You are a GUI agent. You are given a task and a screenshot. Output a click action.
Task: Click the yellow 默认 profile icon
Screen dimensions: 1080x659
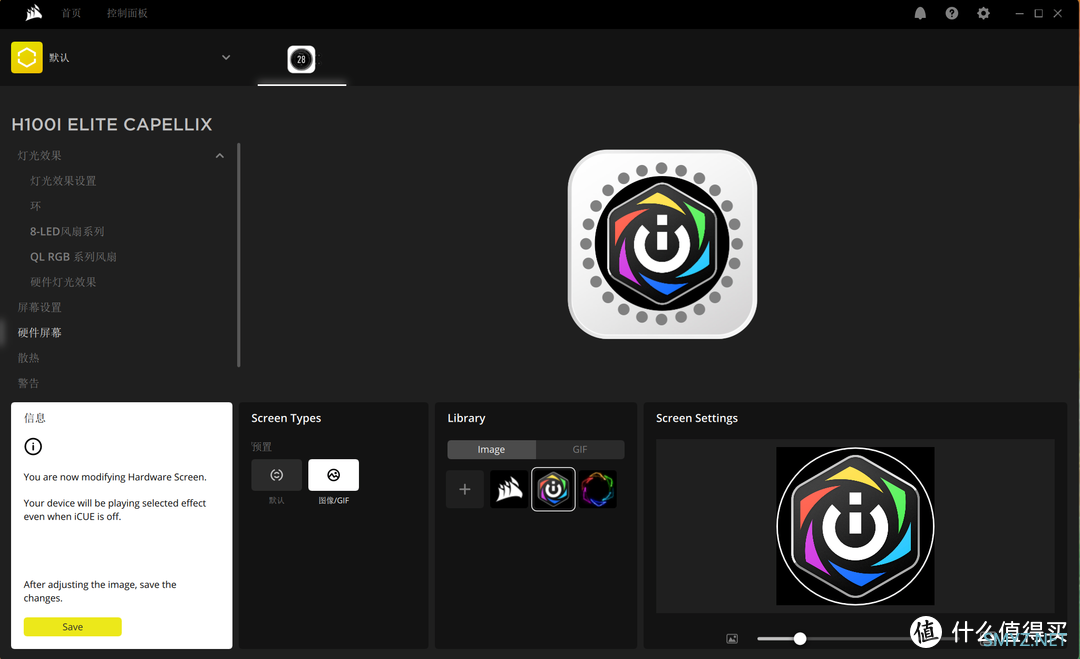pos(27,57)
